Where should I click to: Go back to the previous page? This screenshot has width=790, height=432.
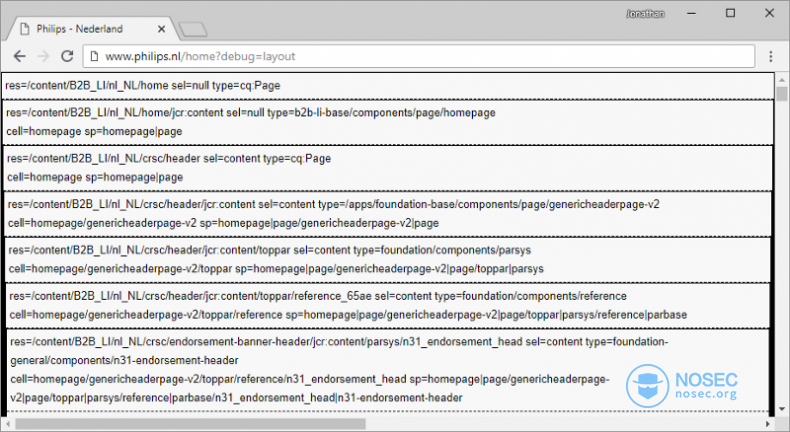point(20,56)
